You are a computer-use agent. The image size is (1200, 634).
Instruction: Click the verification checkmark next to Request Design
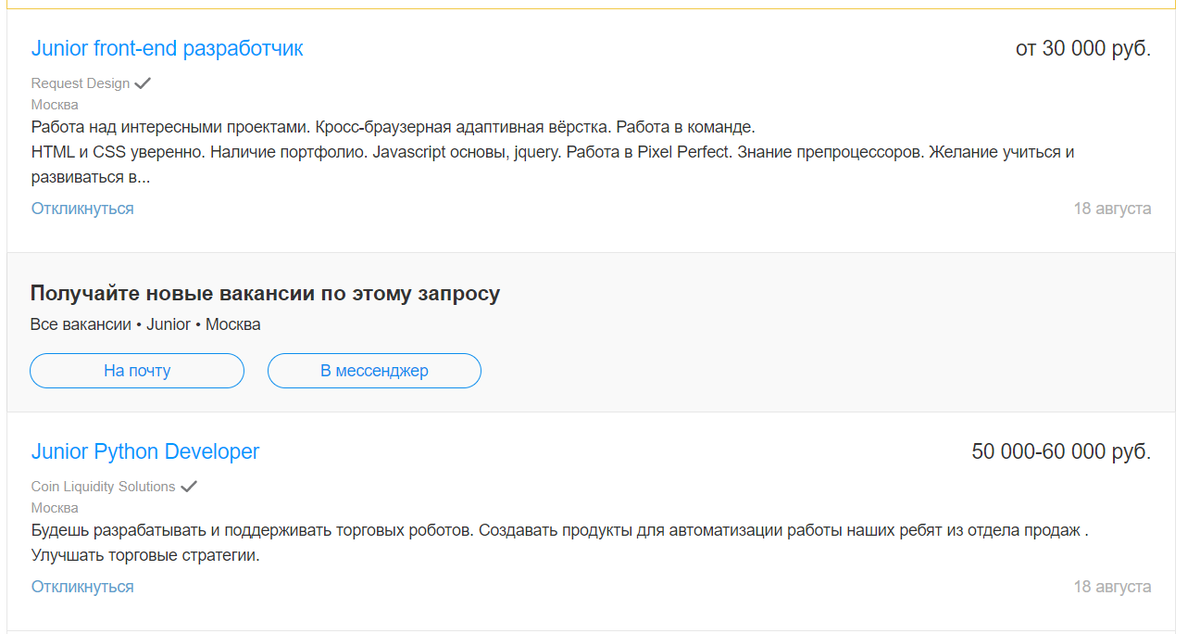pos(144,83)
